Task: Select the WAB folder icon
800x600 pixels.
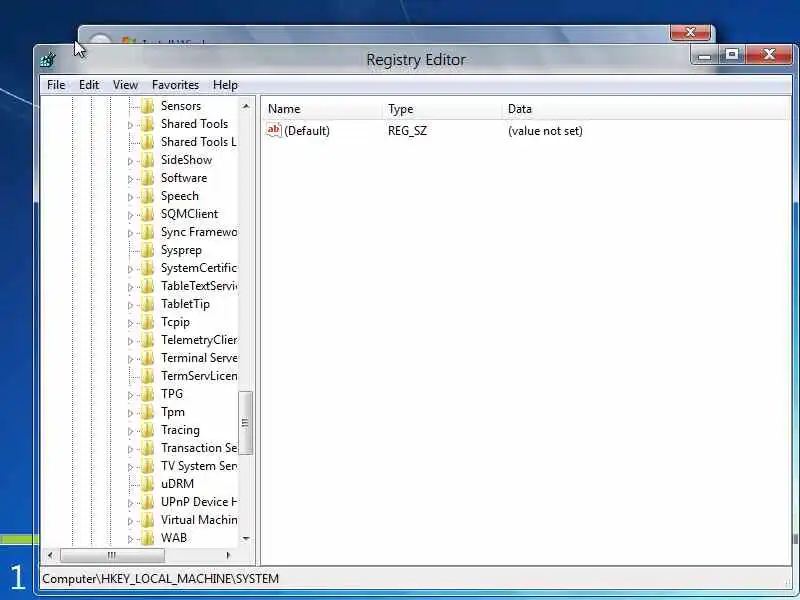Action: (147, 538)
